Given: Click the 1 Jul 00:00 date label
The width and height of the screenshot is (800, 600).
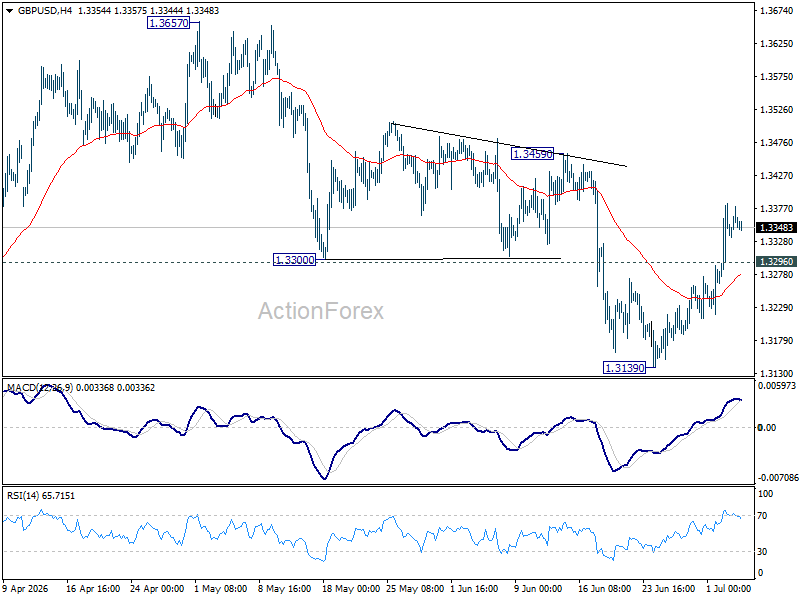Looking at the screenshot, I should (729, 589).
